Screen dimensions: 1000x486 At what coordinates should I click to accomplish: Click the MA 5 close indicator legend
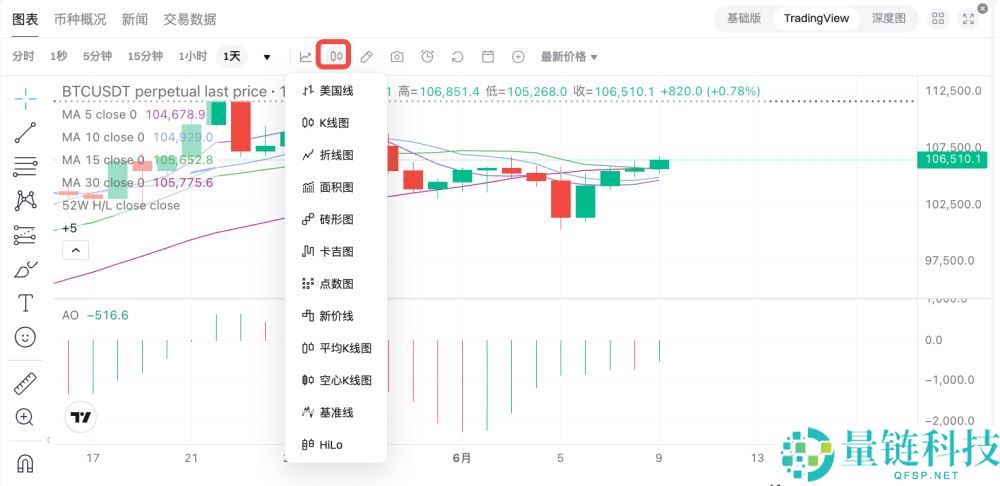[134, 115]
